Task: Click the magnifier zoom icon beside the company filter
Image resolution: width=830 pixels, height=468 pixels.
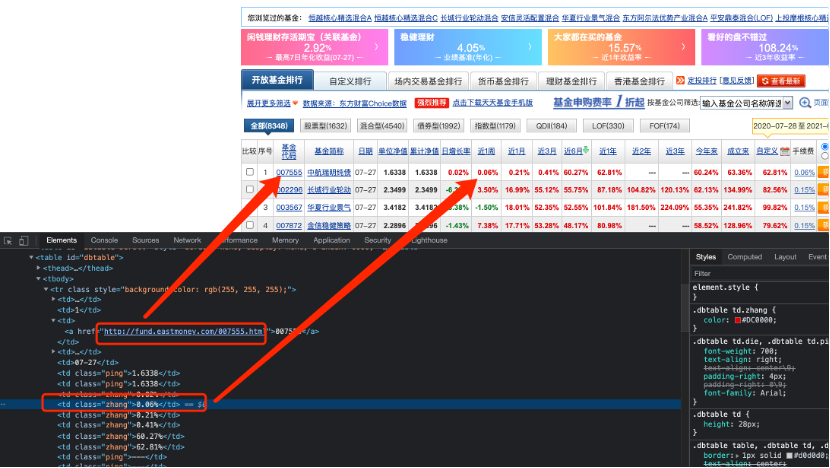Action: click(x=805, y=103)
